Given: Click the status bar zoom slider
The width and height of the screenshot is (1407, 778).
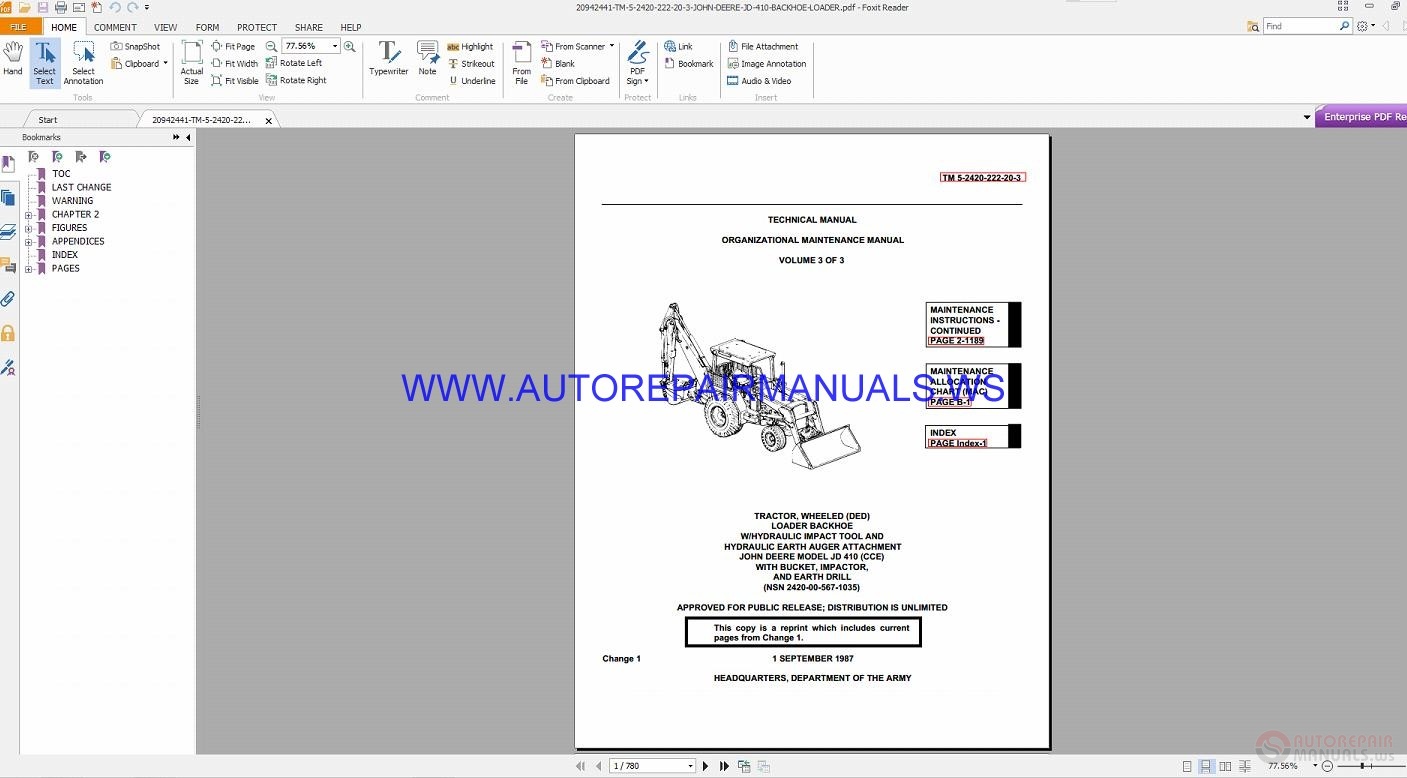Looking at the screenshot, I should [1363, 766].
